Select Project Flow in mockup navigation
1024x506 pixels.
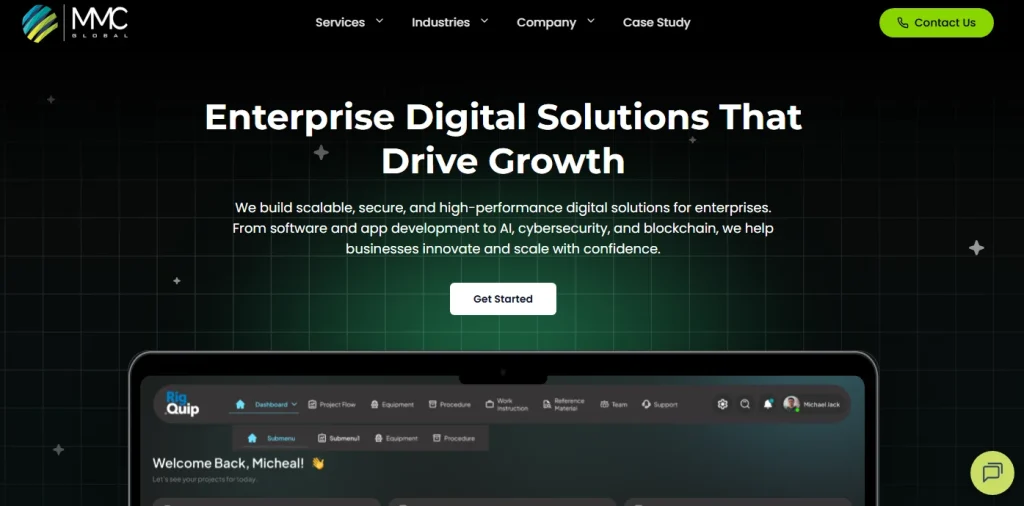tap(332, 404)
